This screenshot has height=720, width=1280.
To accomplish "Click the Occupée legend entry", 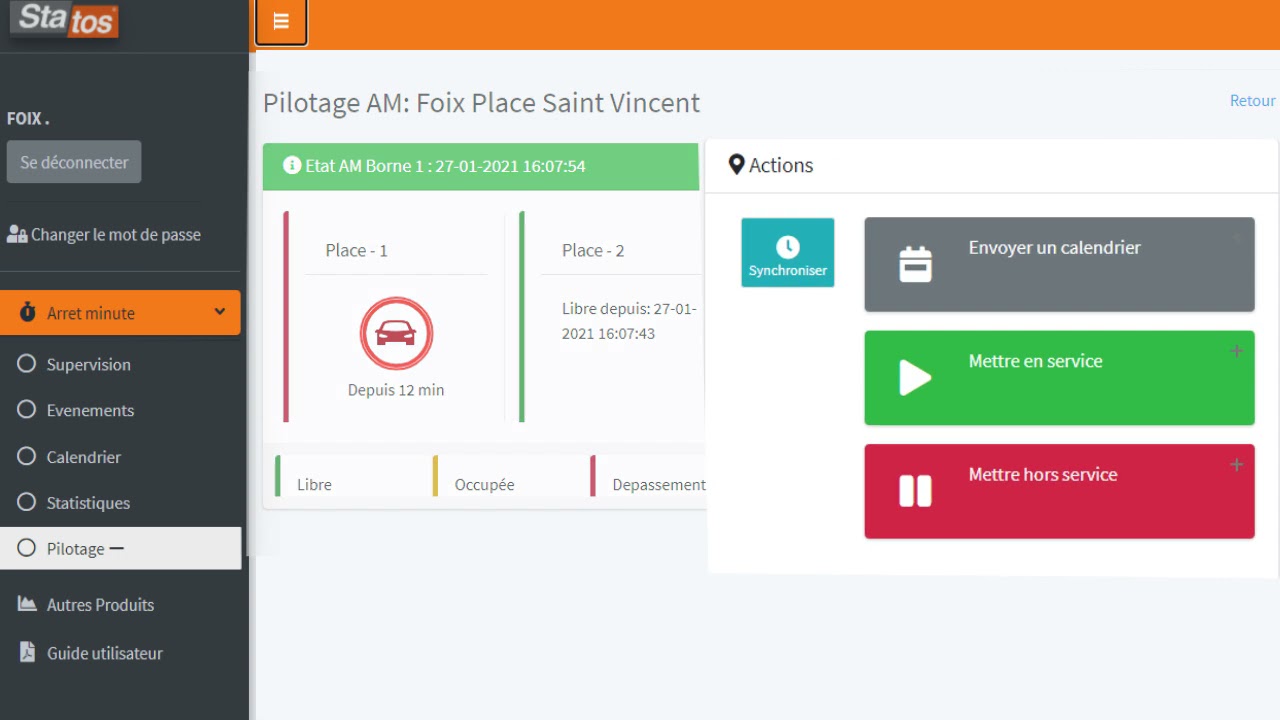I will click(484, 484).
